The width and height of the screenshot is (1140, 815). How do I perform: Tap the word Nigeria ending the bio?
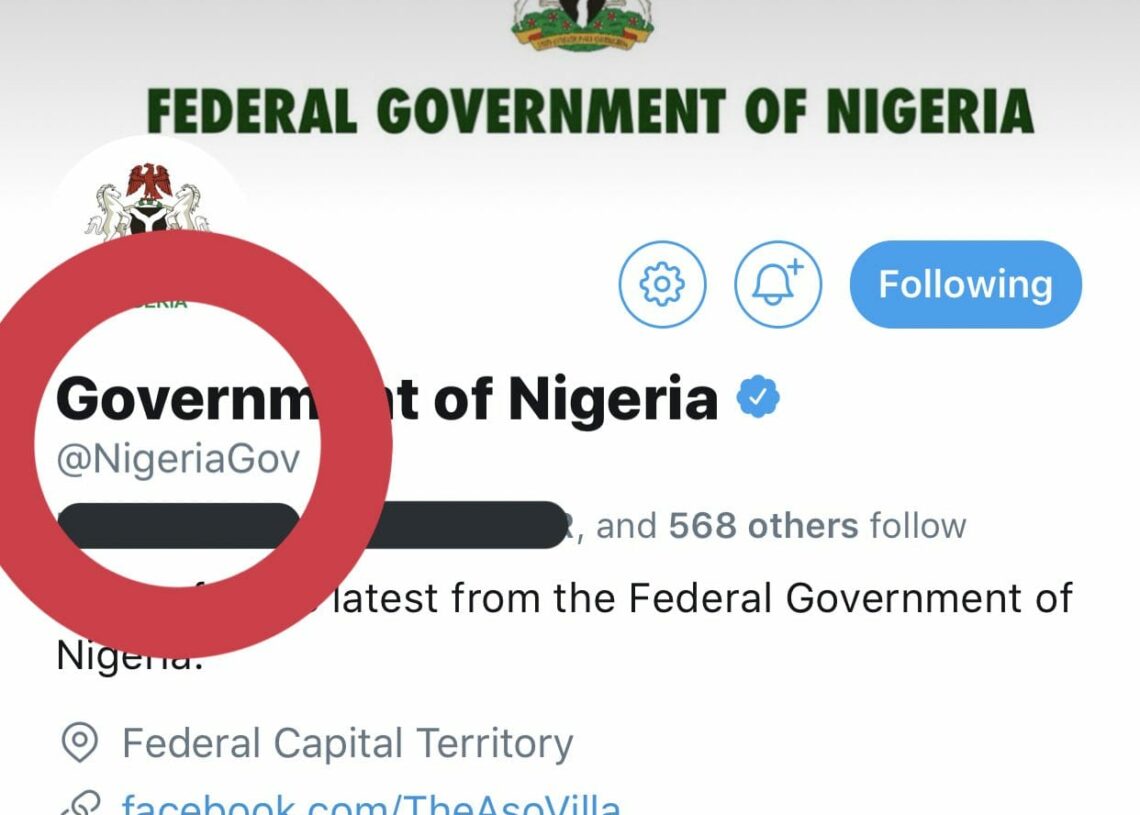[127, 656]
